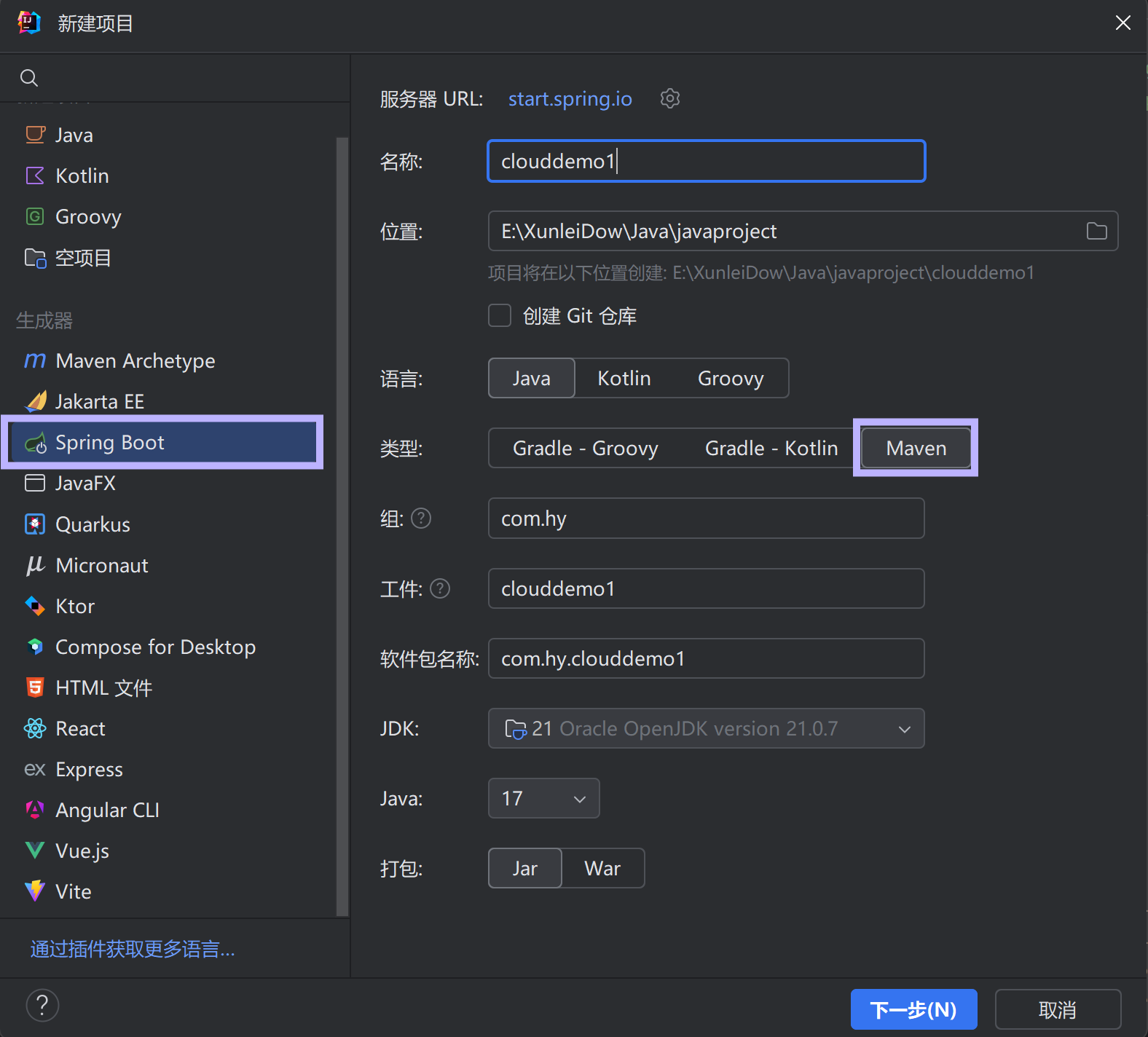
Task: Open server URL settings gear
Action: pyautogui.click(x=670, y=98)
